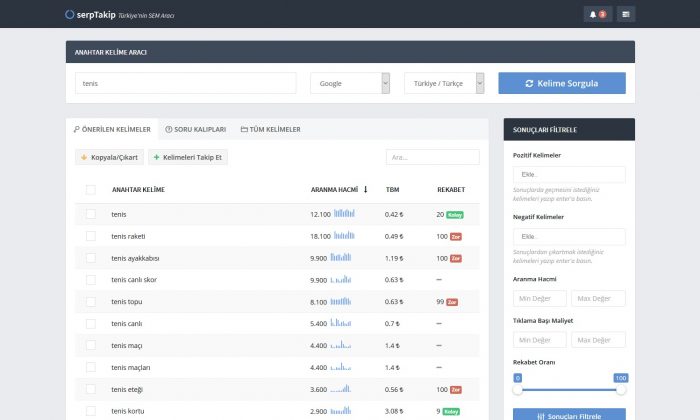Open the hamburger menu icon in header
The width and height of the screenshot is (700, 420).
click(625, 14)
